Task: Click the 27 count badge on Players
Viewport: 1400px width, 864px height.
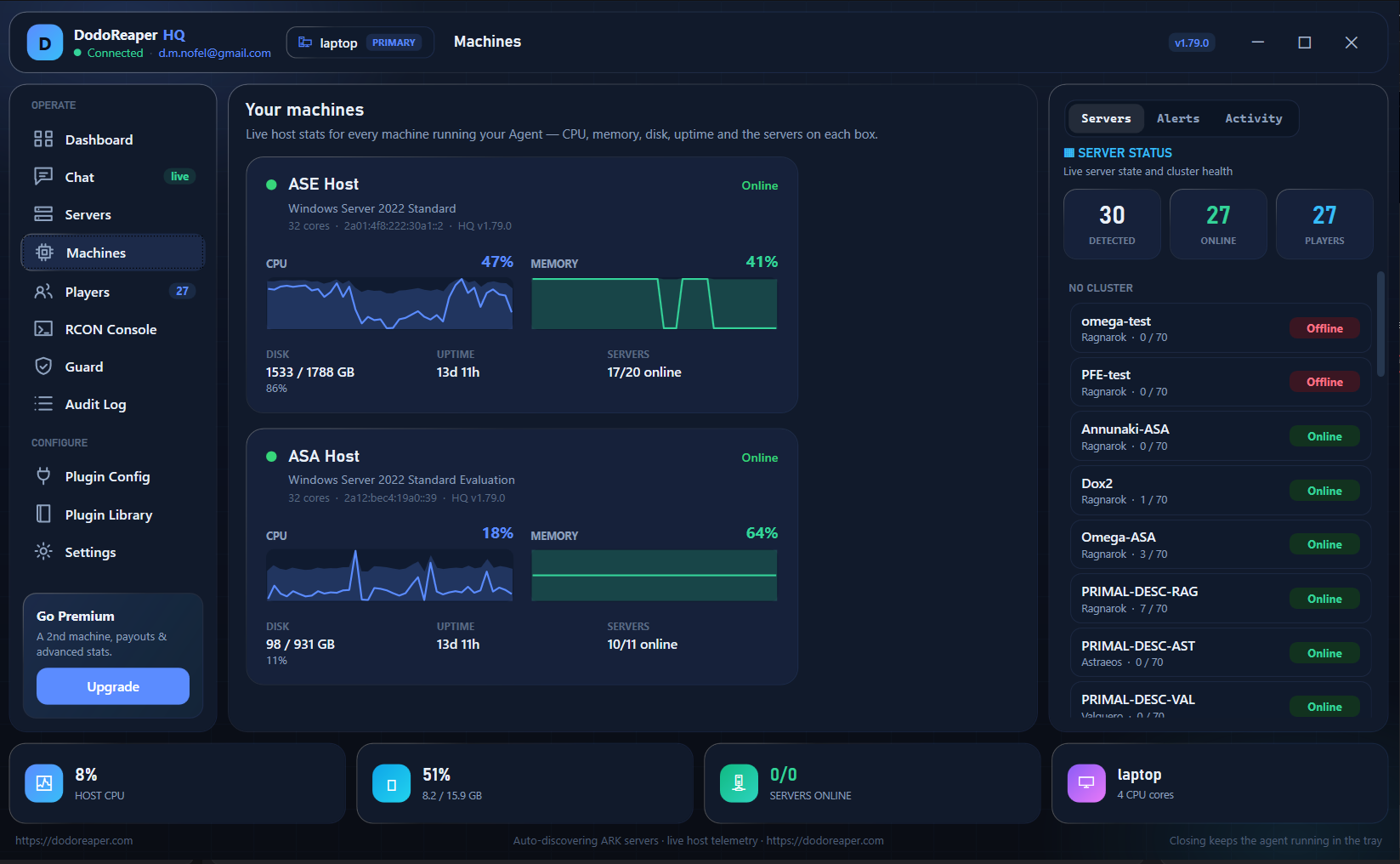Action: 182,291
